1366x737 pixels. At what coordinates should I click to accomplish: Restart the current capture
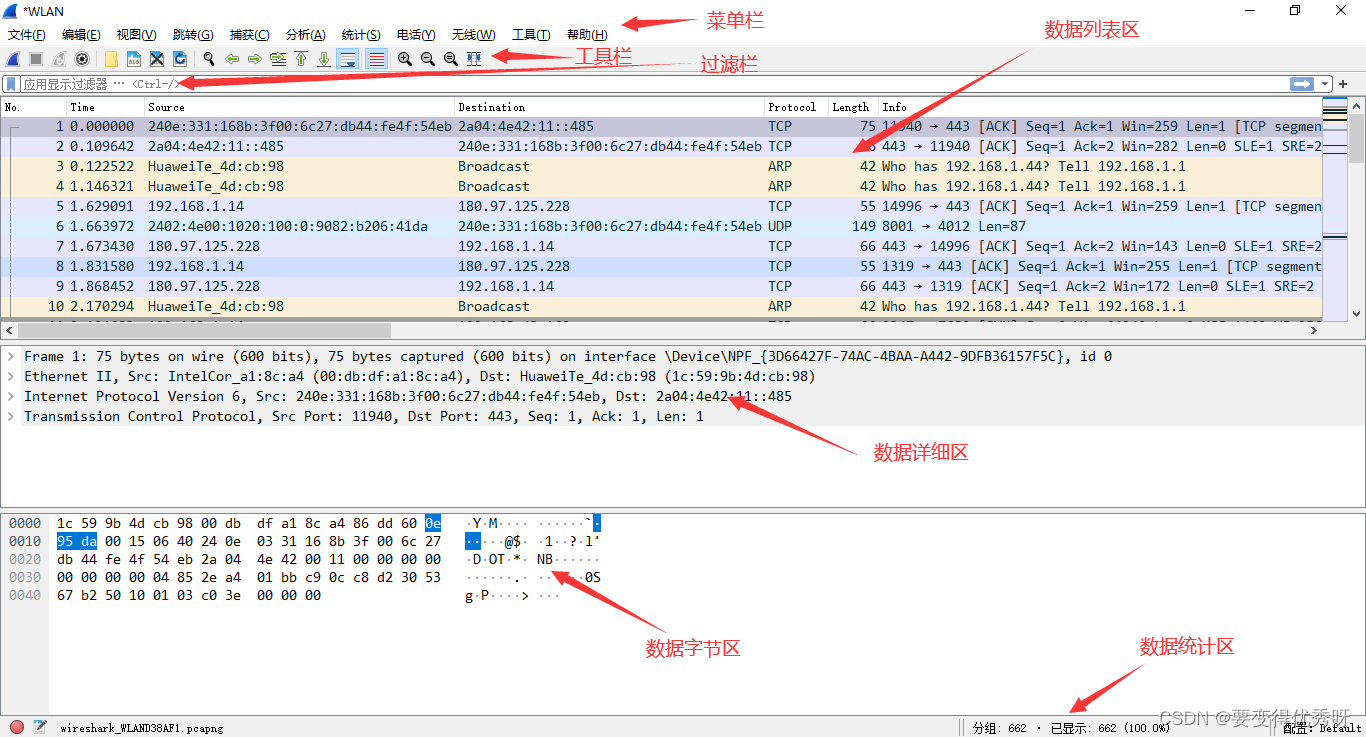59,59
